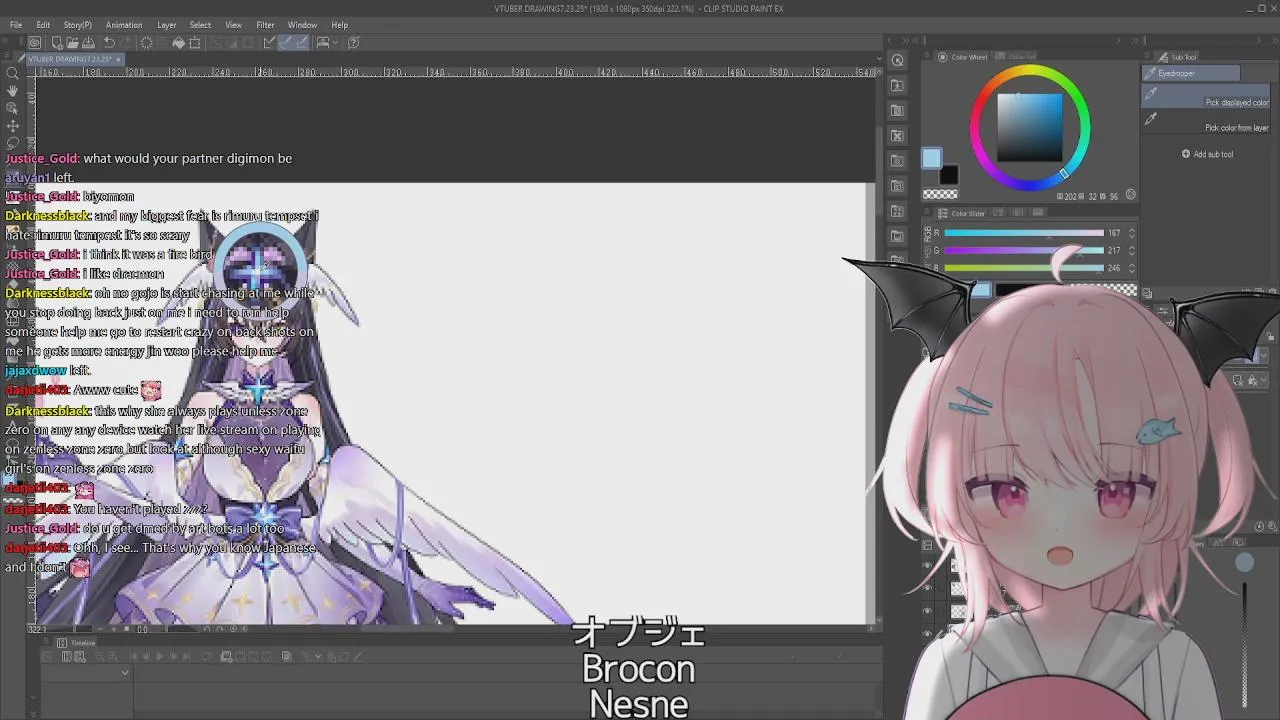Select the Zoom magnifier tool
Viewport: 1280px width, 720px height.
pyautogui.click(x=13, y=73)
